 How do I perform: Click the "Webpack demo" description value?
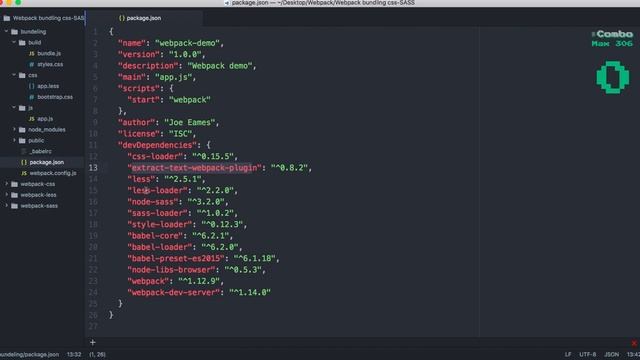tap(220, 66)
